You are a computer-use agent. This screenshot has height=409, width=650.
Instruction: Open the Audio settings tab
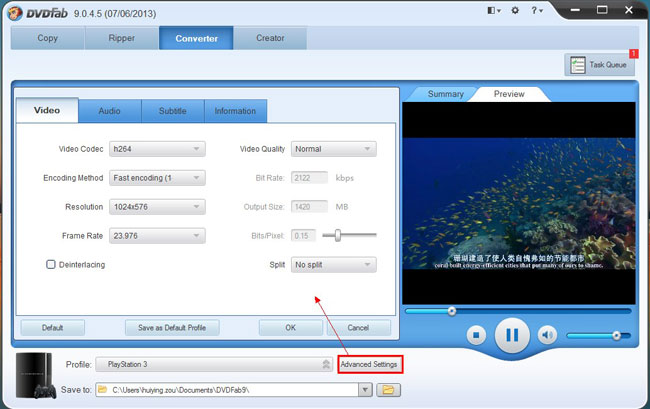point(110,111)
